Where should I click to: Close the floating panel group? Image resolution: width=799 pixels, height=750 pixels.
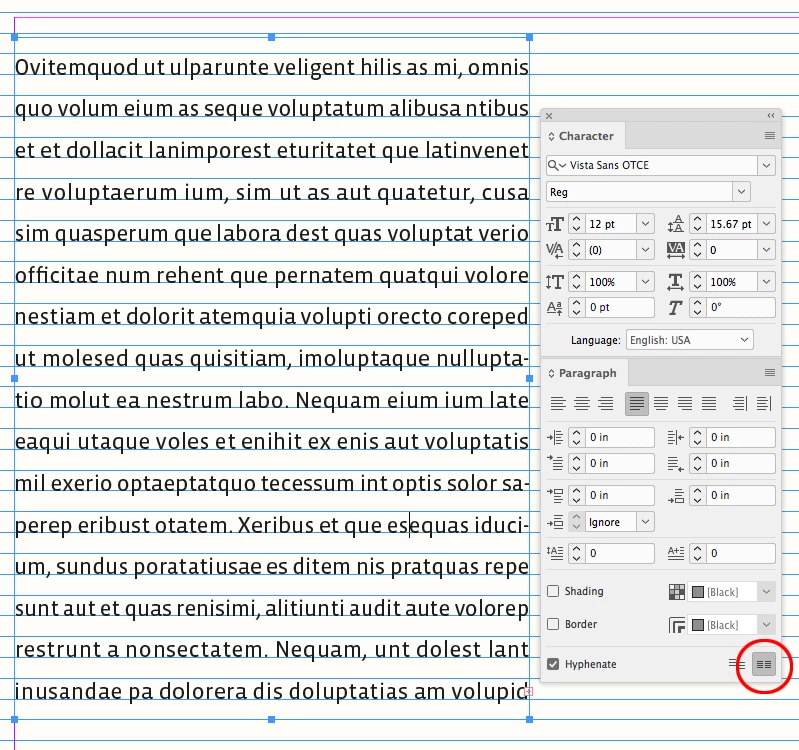[x=549, y=116]
